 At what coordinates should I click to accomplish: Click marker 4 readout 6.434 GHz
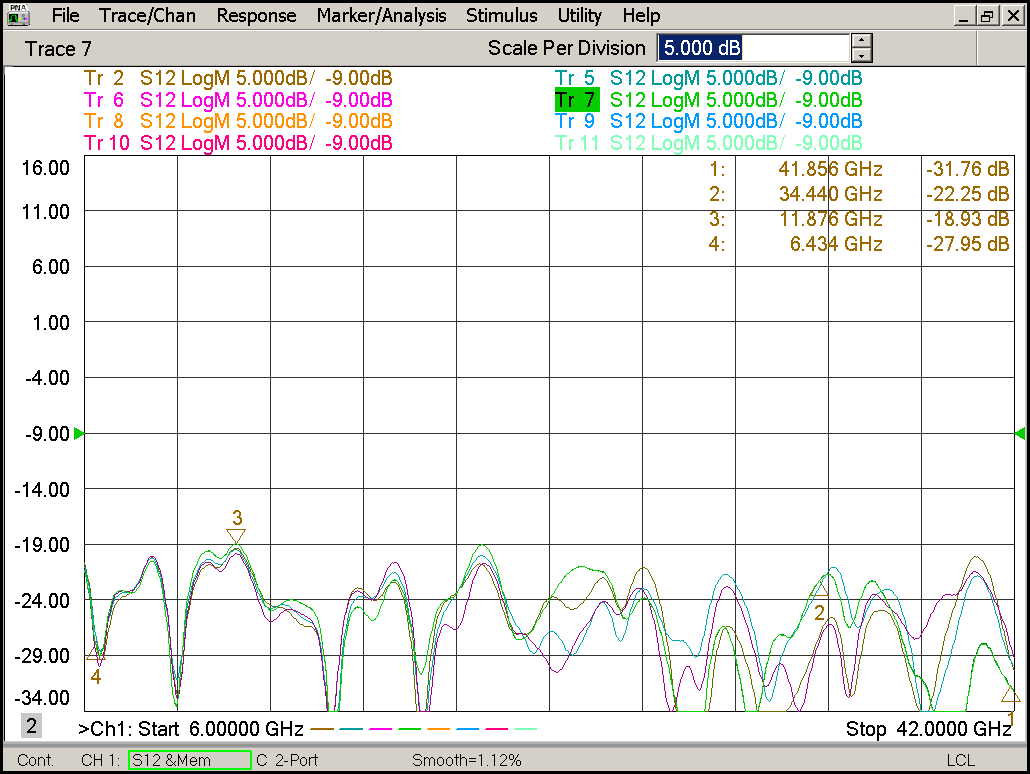click(x=836, y=244)
